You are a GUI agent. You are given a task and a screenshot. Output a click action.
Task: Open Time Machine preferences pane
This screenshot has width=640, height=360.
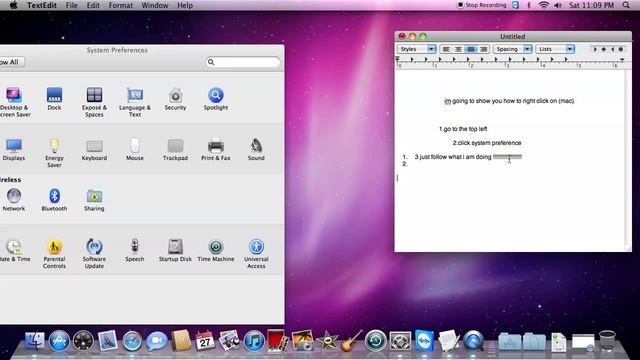pos(216,250)
